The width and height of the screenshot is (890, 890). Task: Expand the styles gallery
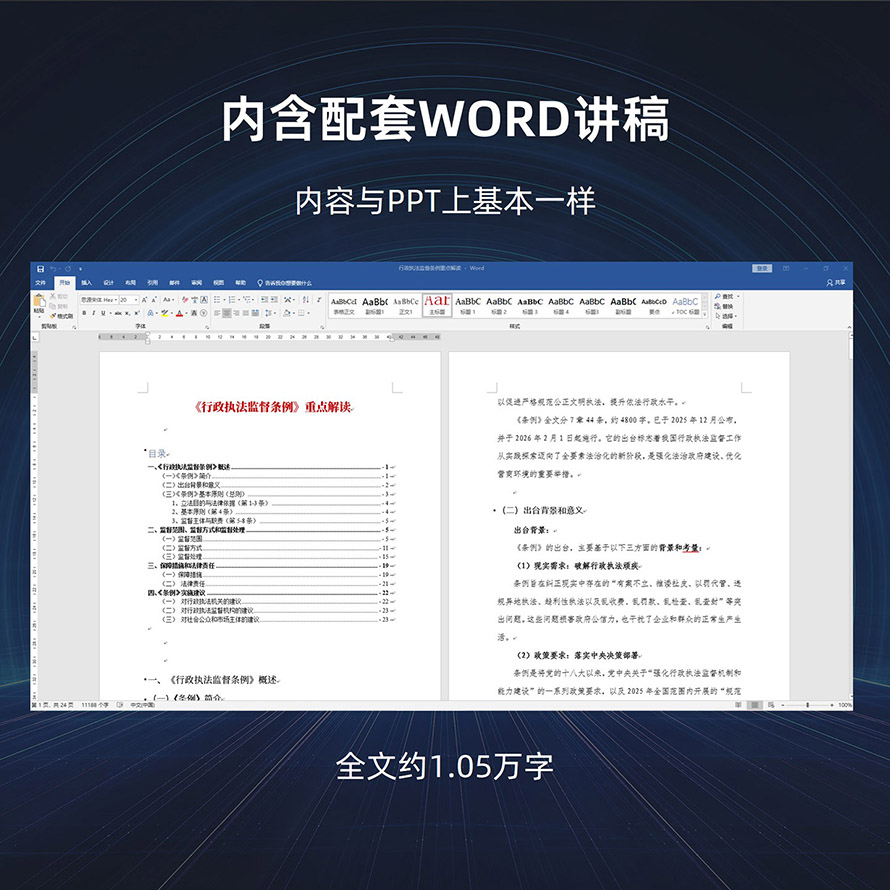[706, 312]
